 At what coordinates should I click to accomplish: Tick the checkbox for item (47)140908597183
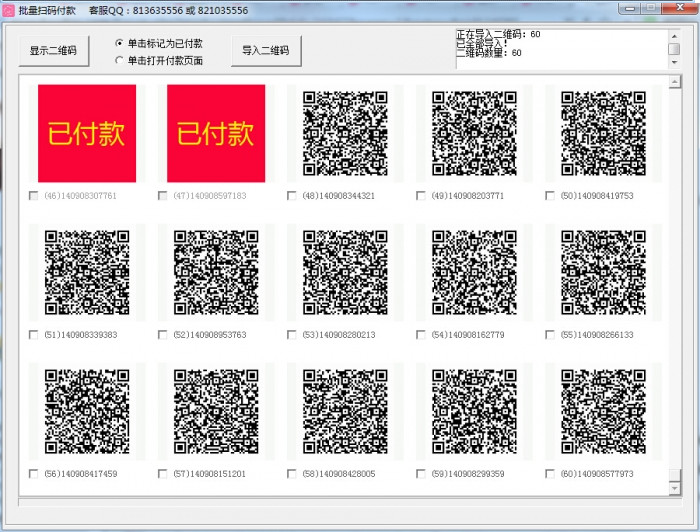162,195
